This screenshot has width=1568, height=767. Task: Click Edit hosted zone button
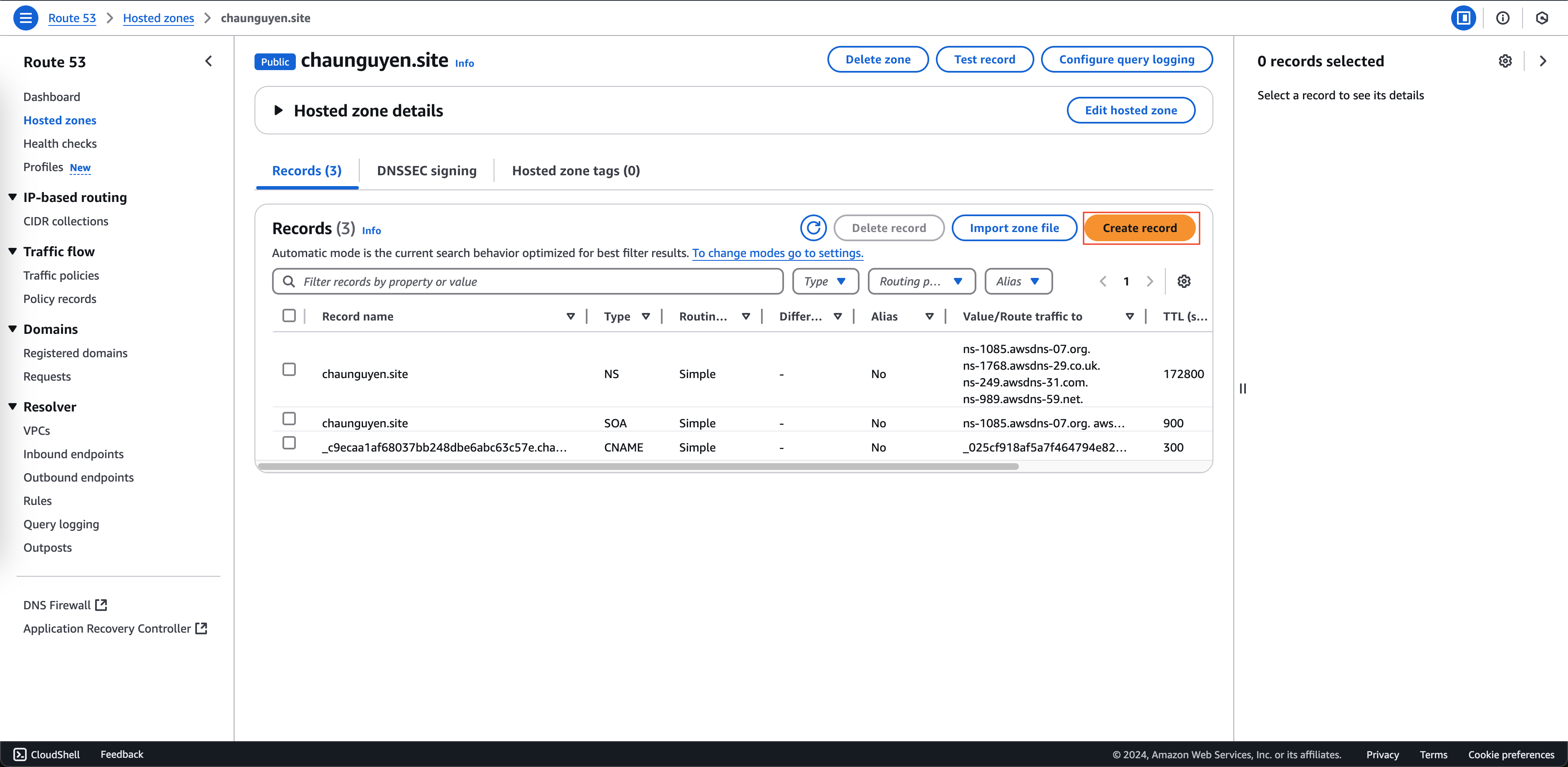[x=1131, y=110]
